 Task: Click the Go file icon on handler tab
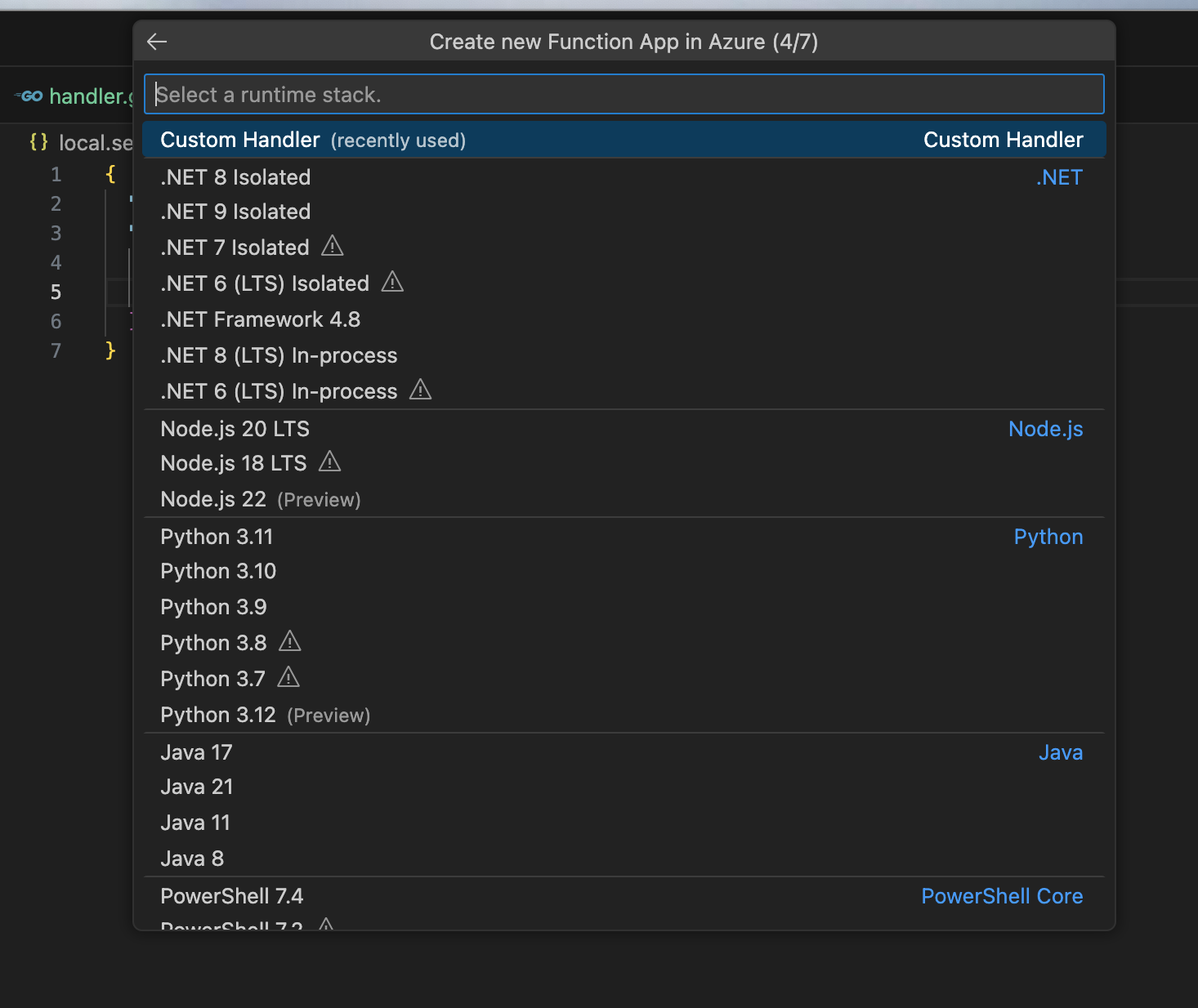click(29, 96)
